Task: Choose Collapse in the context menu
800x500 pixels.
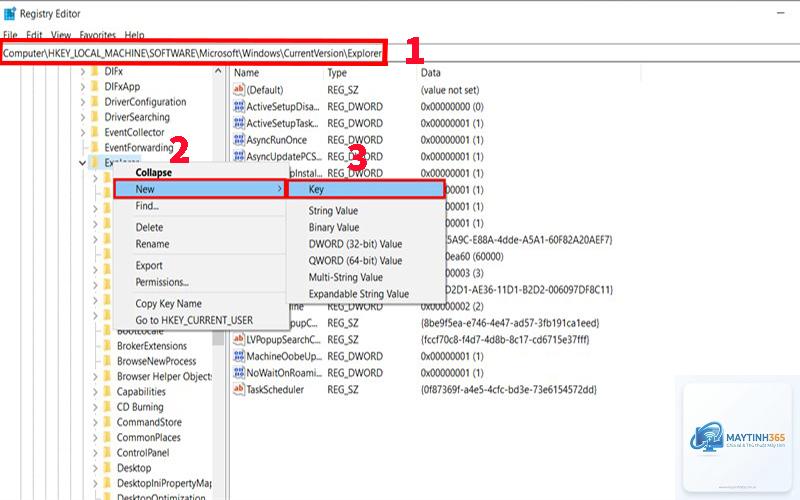Action: click(x=201, y=172)
